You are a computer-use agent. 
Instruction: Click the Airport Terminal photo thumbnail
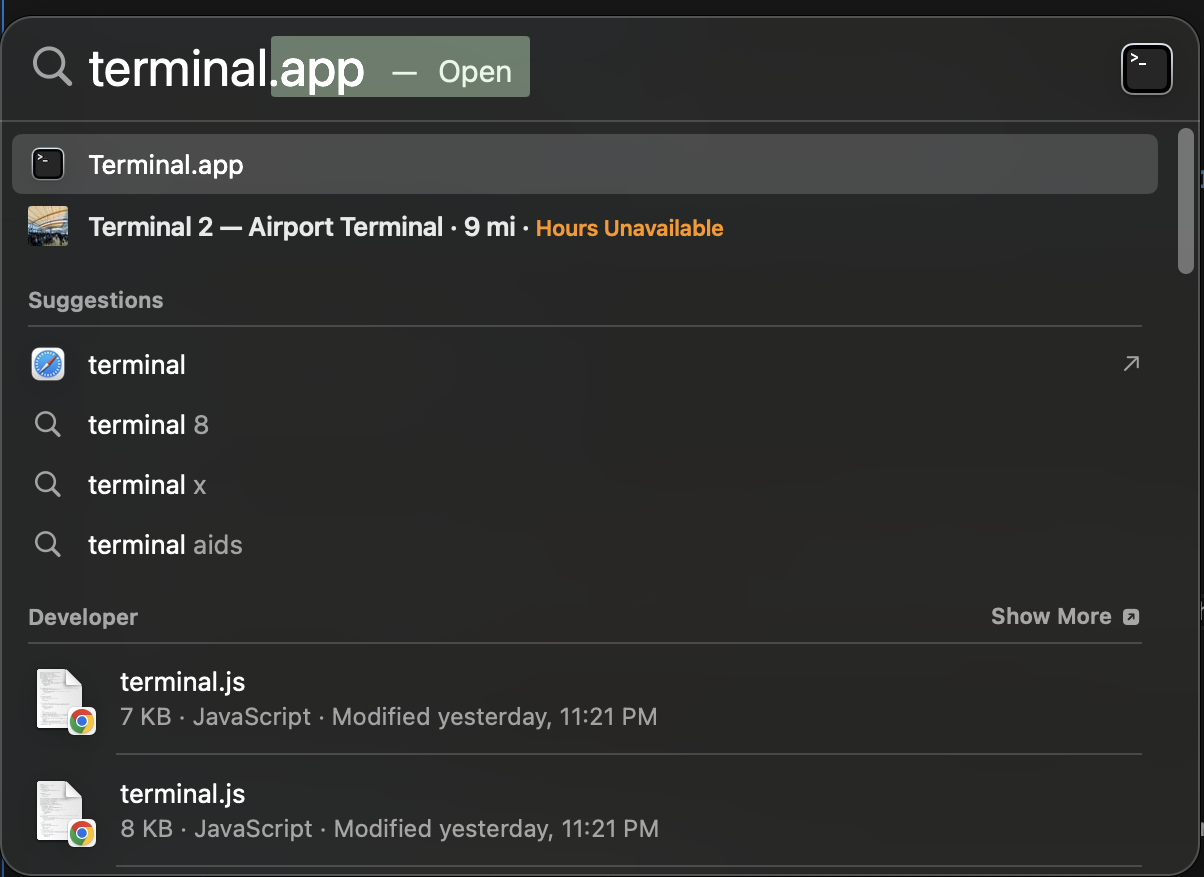[x=48, y=226]
